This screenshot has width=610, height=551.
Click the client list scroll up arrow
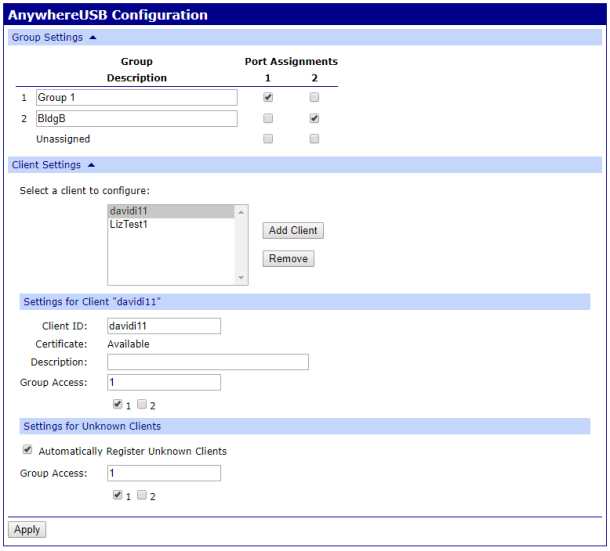[x=241, y=212]
